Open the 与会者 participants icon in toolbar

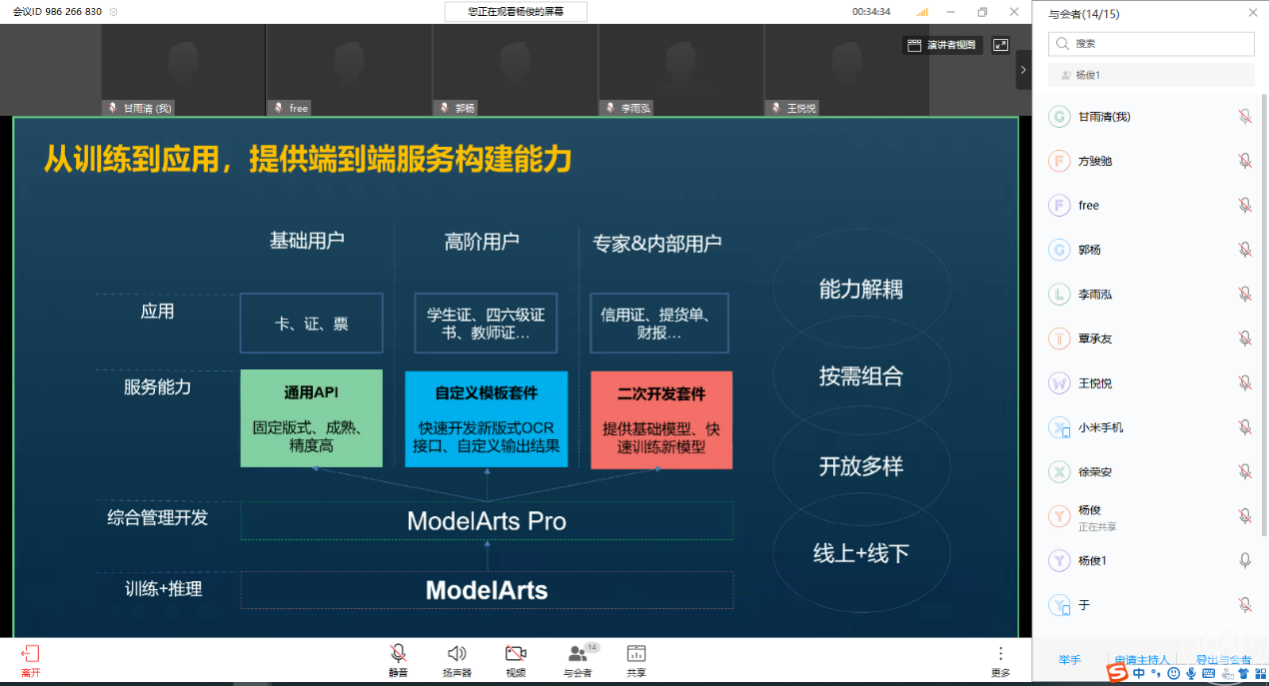[x=577, y=653]
